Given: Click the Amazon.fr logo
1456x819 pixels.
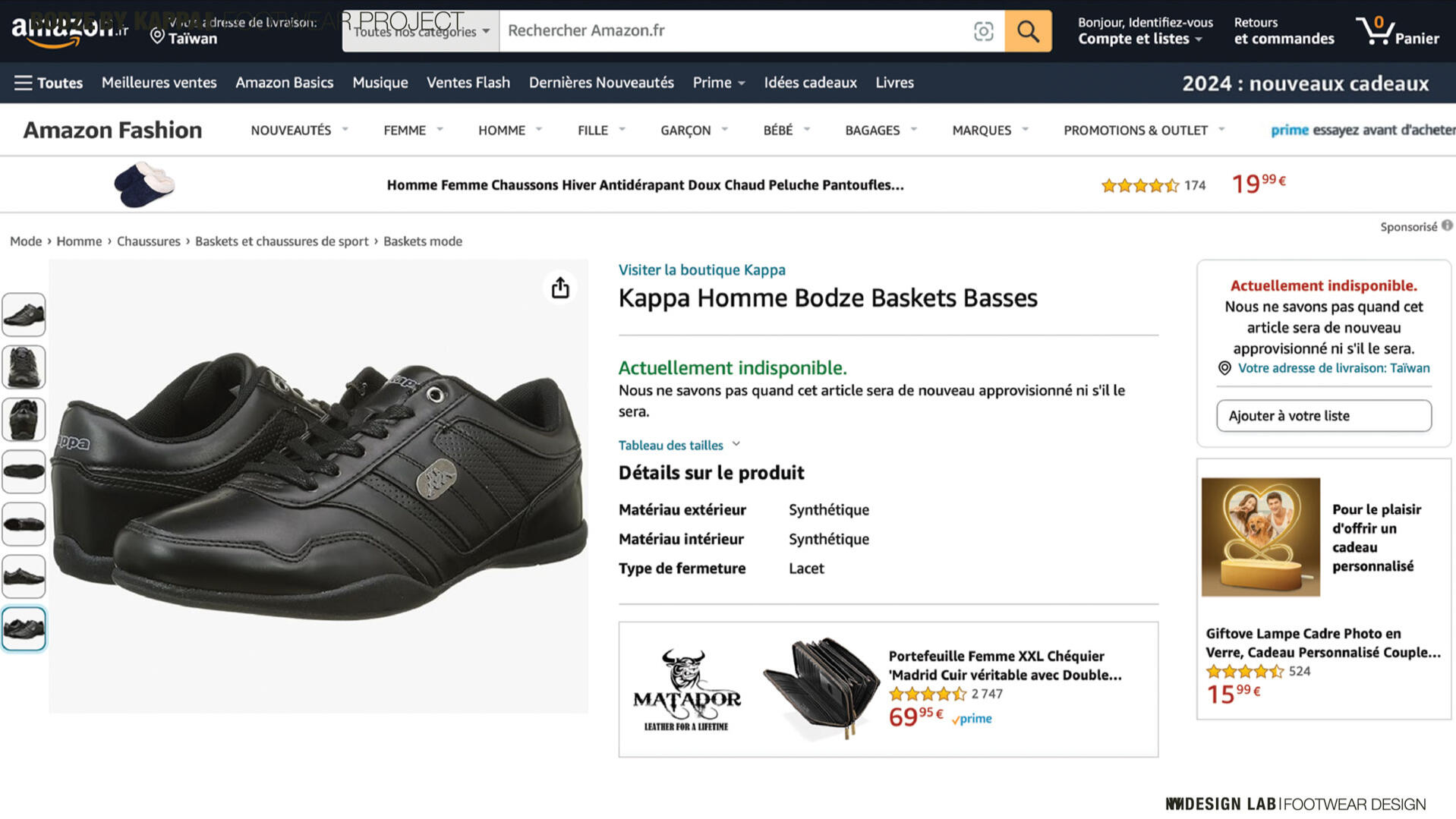Looking at the screenshot, I should point(67,31).
